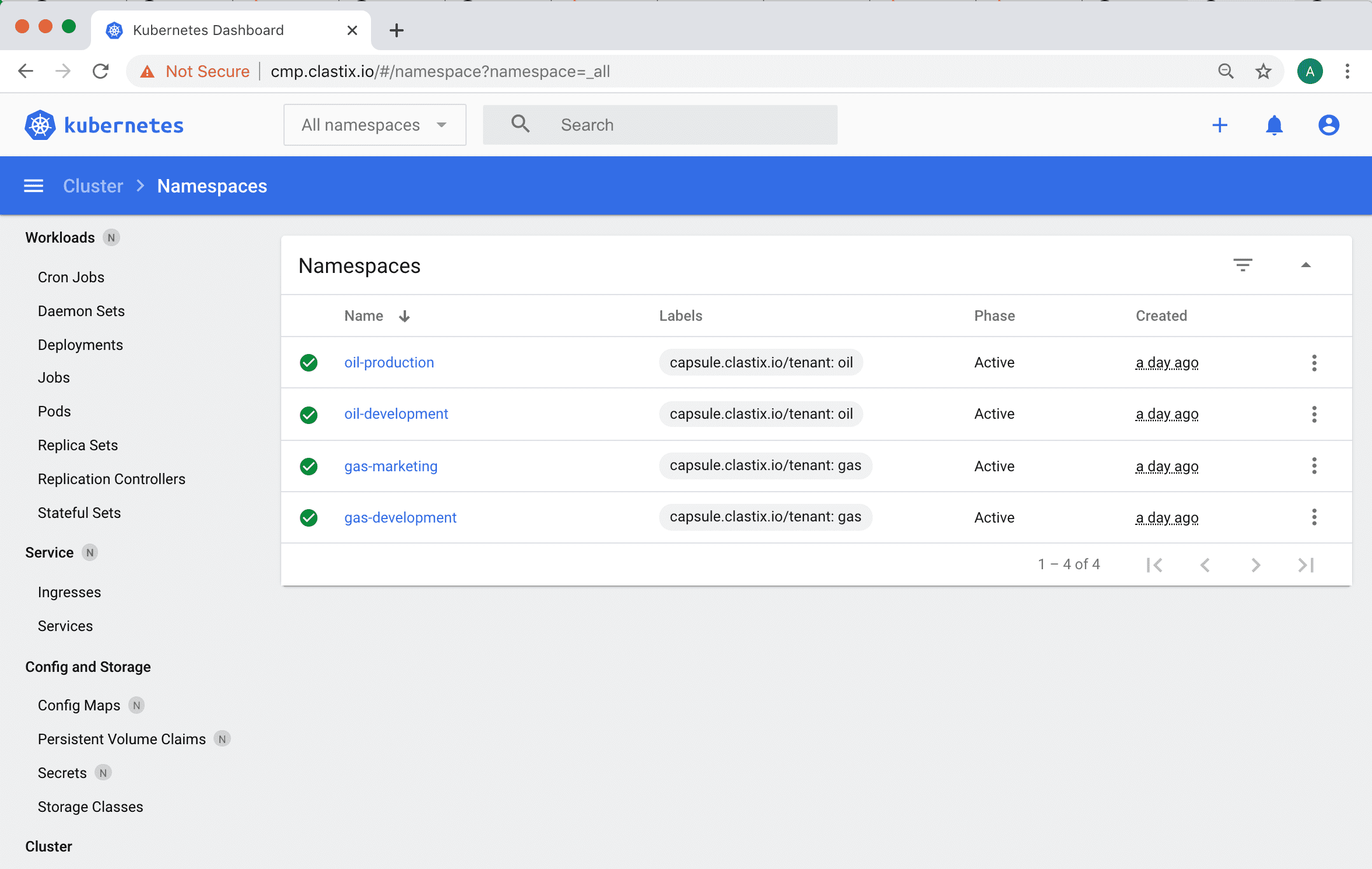Viewport: 1372px width, 869px height.
Task: Click the three-dot menu for oil-production
Action: pos(1315,362)
